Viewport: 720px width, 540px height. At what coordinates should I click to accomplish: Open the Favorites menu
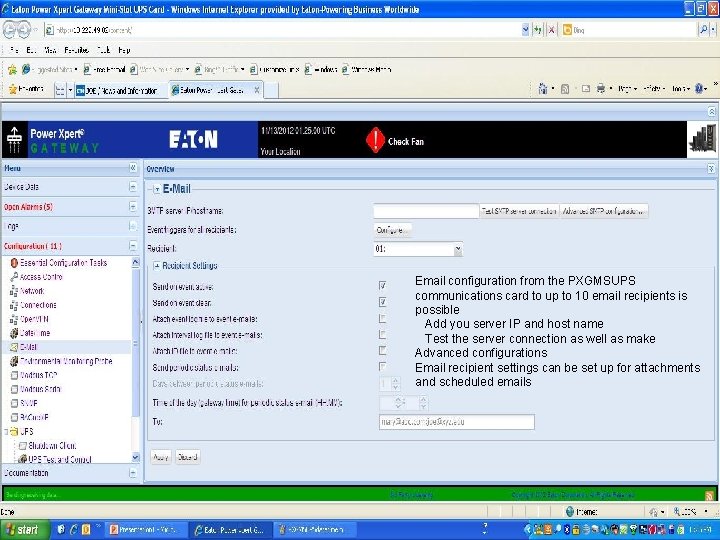point(76,50)
